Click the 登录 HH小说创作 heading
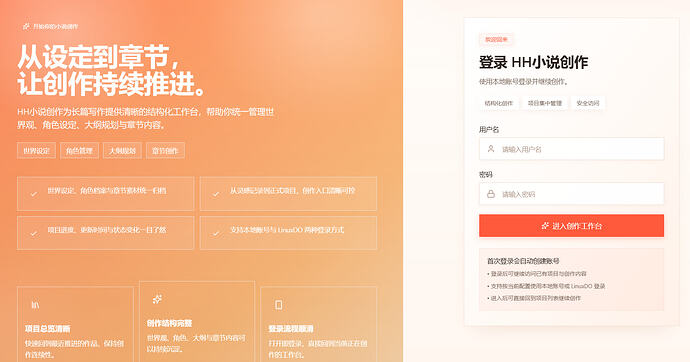This screenshot has width=690, height=362. click(533, 62)
